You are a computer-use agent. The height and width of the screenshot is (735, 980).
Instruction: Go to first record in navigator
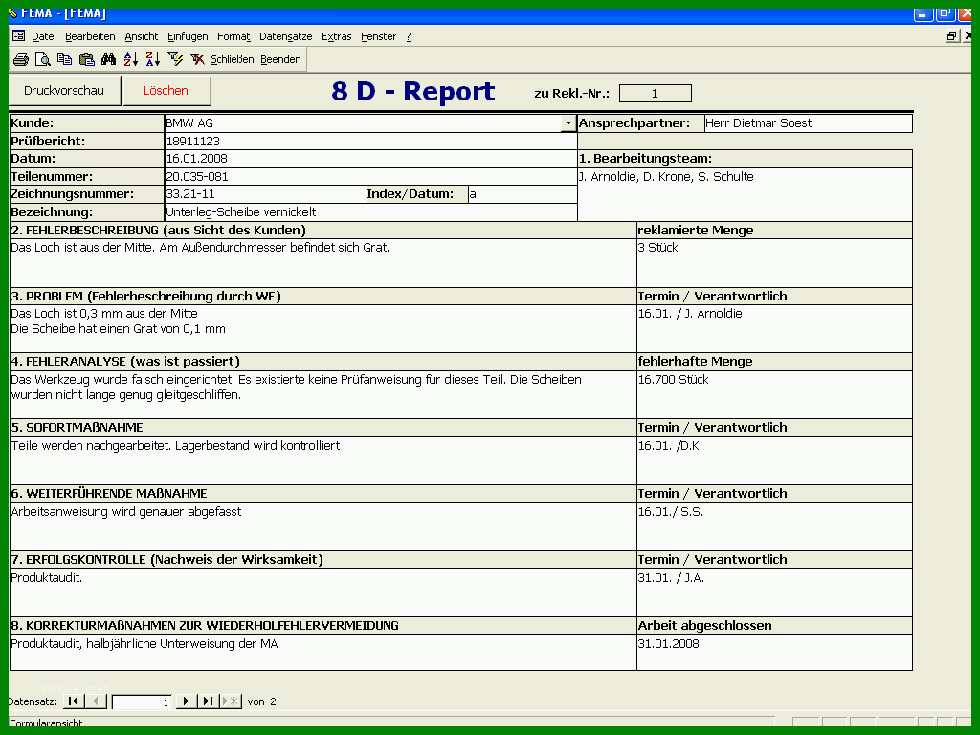pos(73,701)
